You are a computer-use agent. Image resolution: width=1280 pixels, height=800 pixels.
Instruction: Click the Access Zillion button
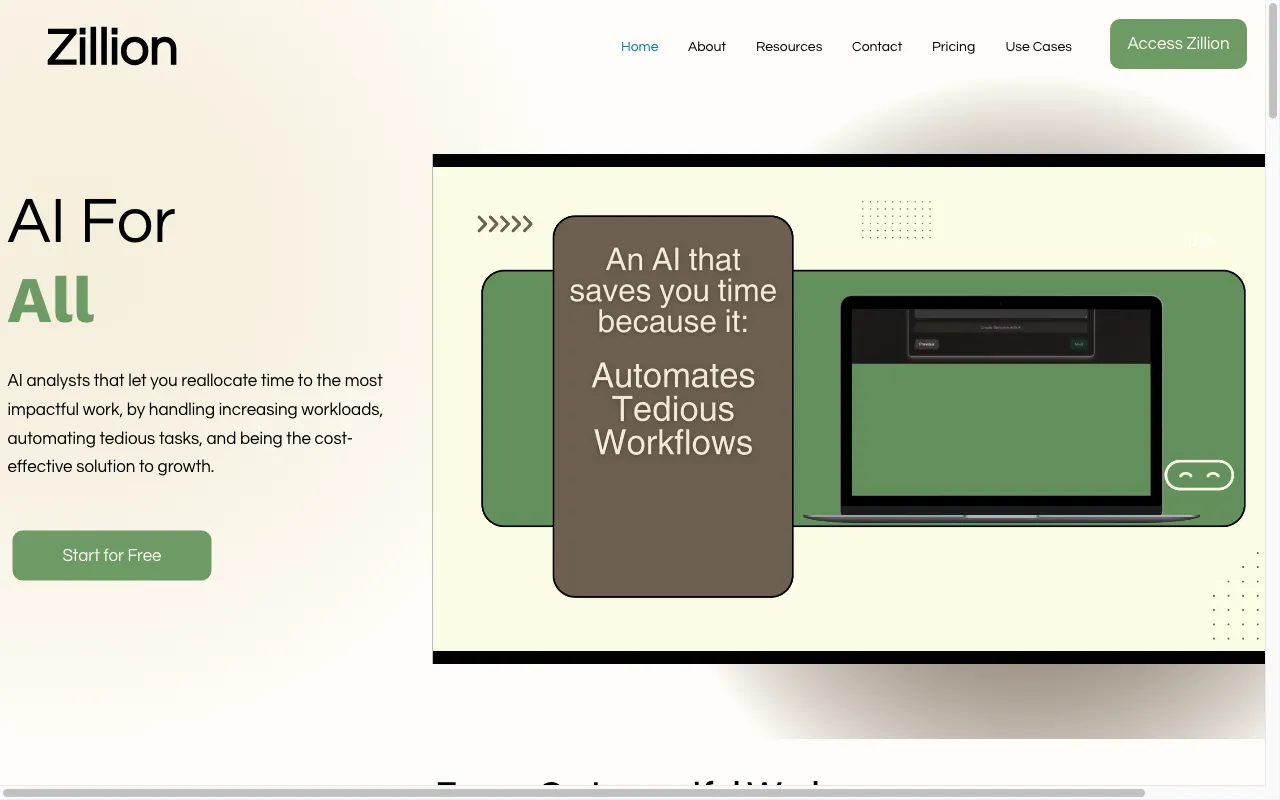pyautogui.click(x=1178, y=44)
